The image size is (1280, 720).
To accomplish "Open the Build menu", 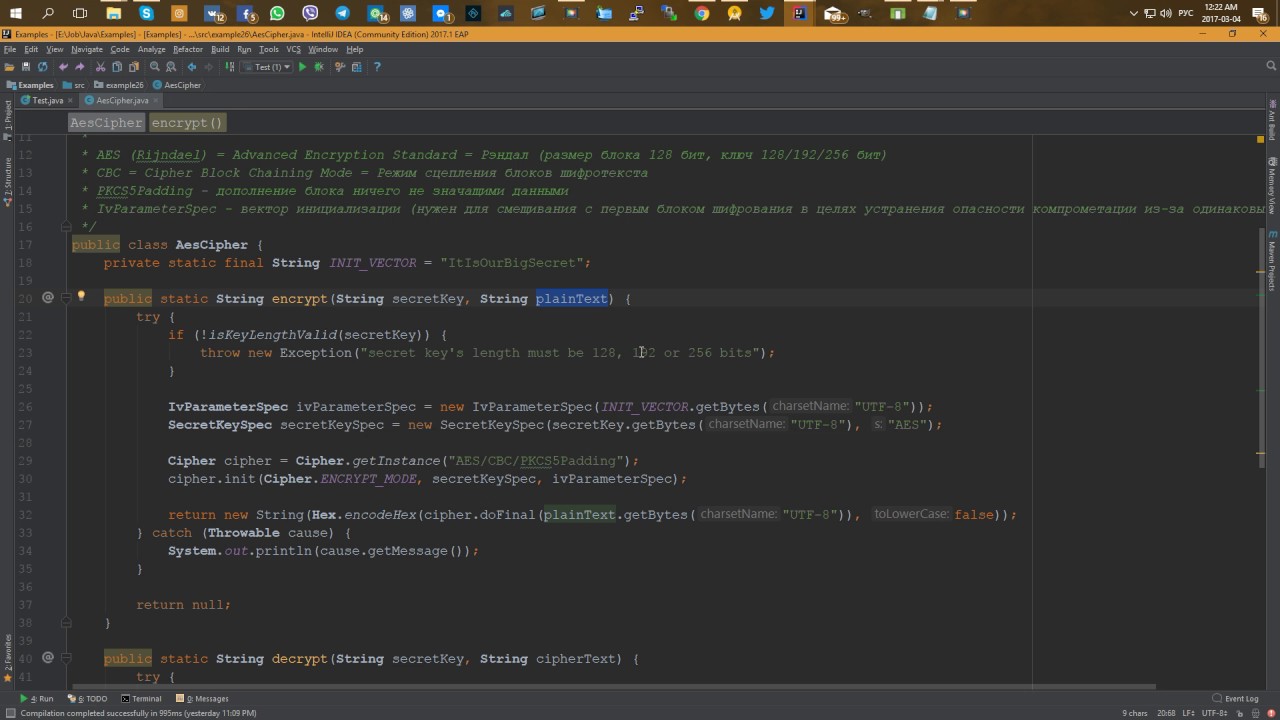I will [x=220, y=49].
